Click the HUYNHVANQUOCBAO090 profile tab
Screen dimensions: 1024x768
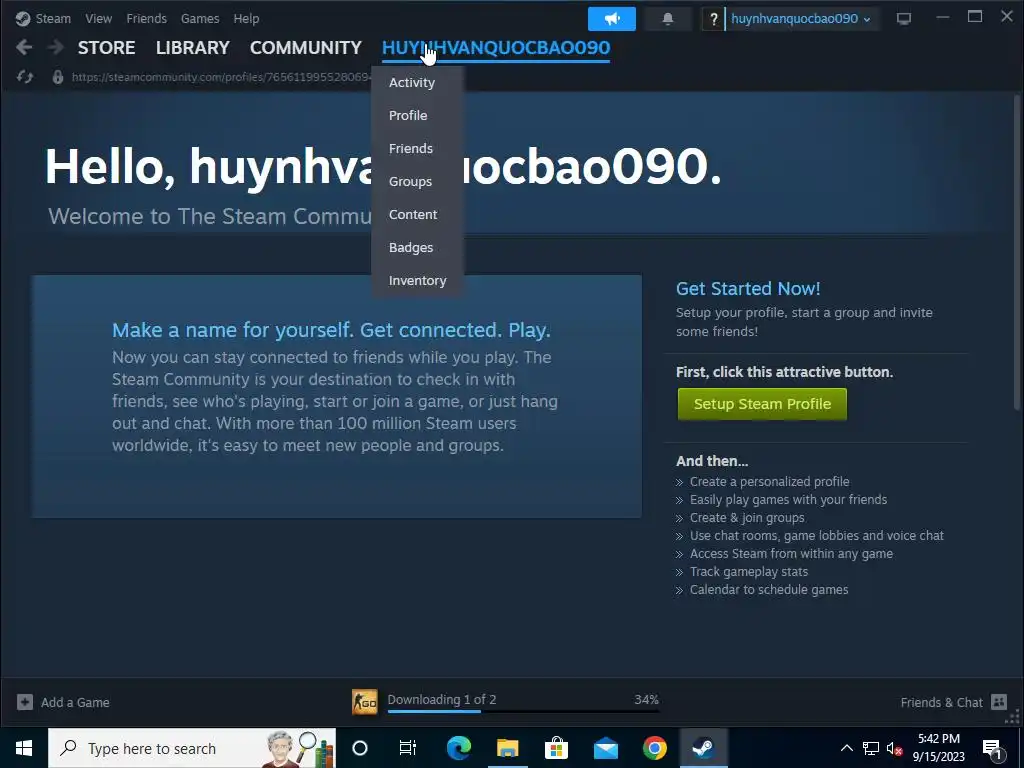click(x=496, y=48)
